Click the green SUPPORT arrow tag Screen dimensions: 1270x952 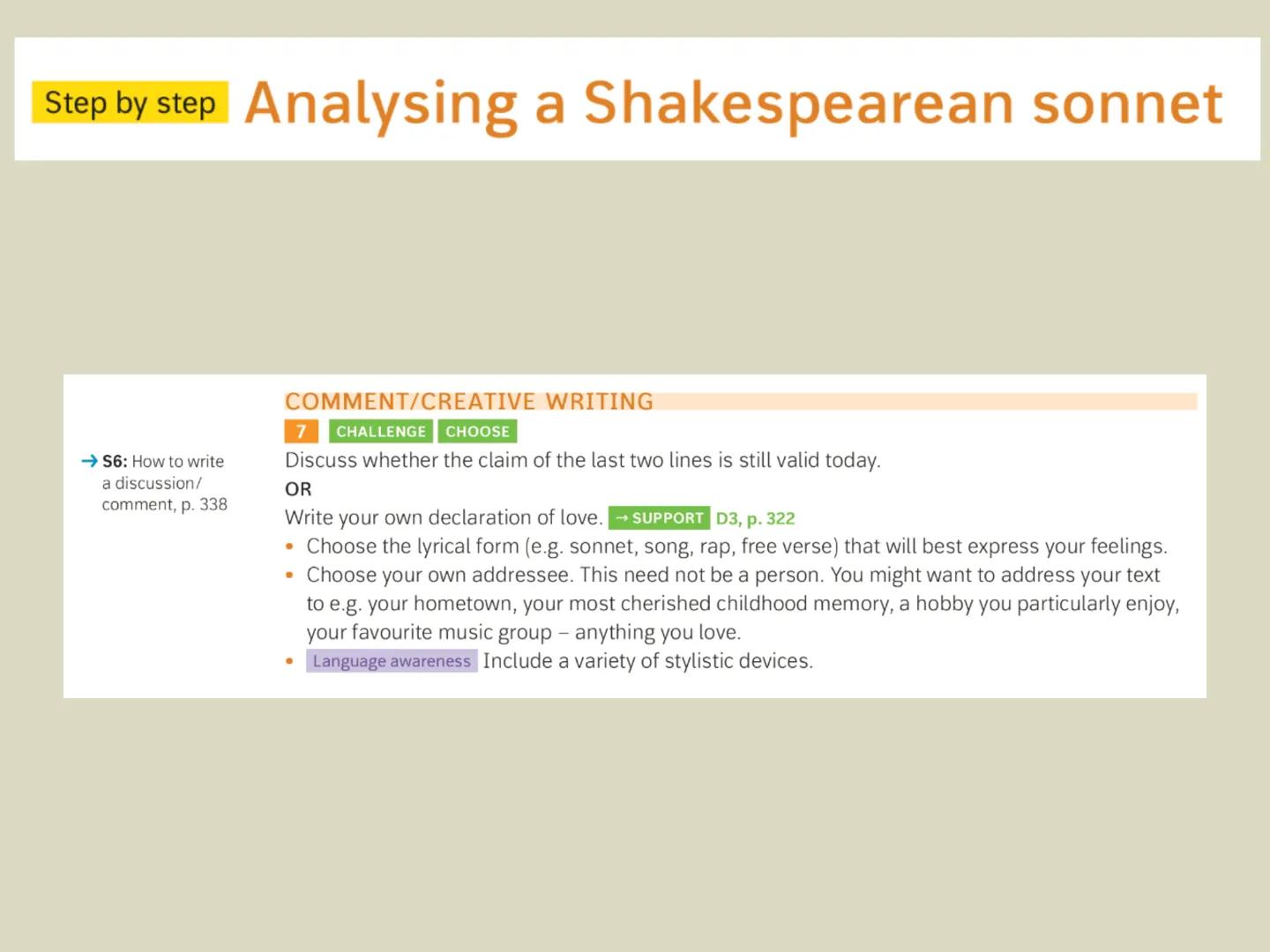[x=659, y=518]
